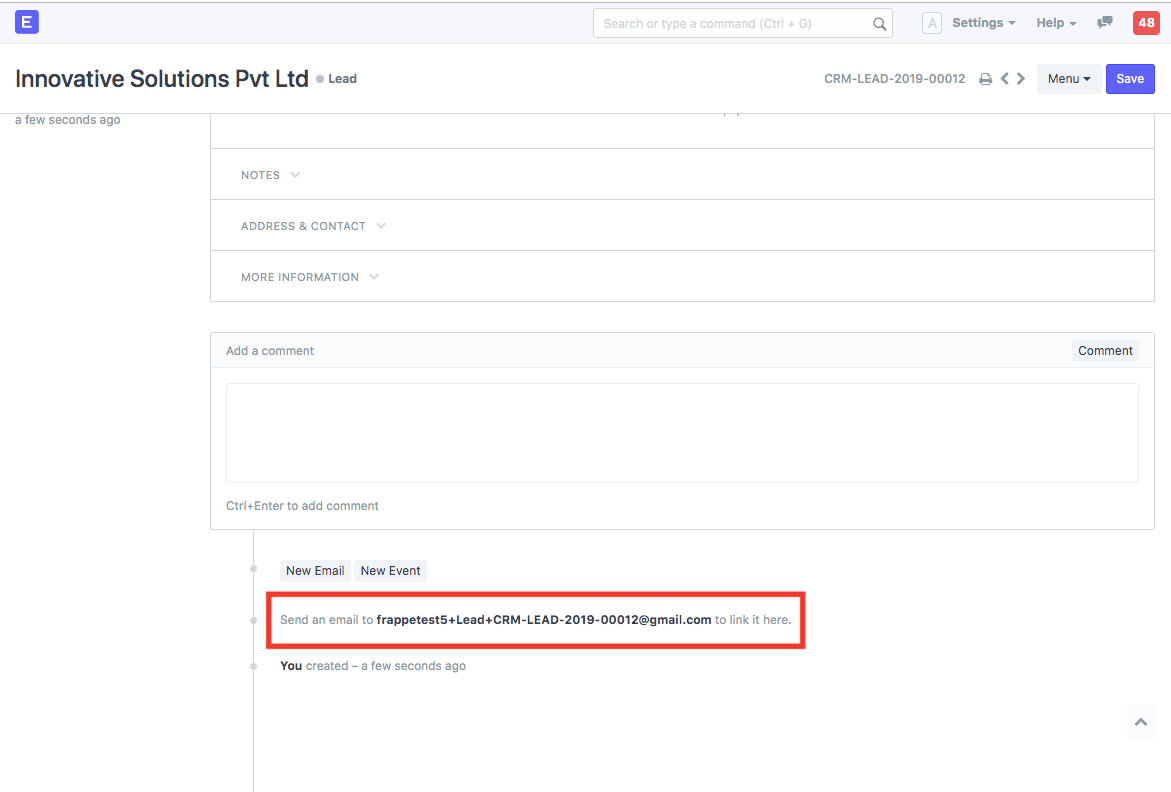1171x792 pixels.
Task: Open the Help dropdown menu
Action: click(x=1056, y=23)
